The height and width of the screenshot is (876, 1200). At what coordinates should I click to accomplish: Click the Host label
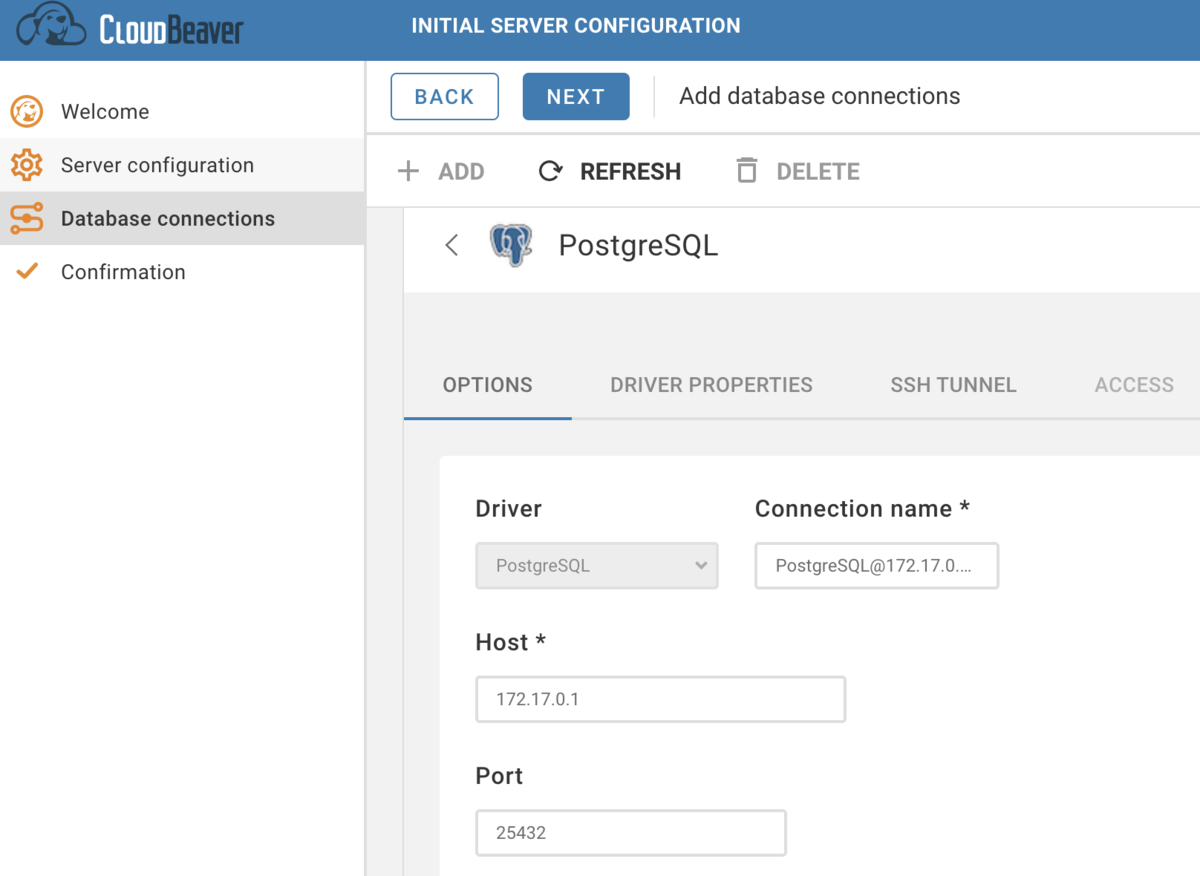pyautogui.click(x=510, y=642)
